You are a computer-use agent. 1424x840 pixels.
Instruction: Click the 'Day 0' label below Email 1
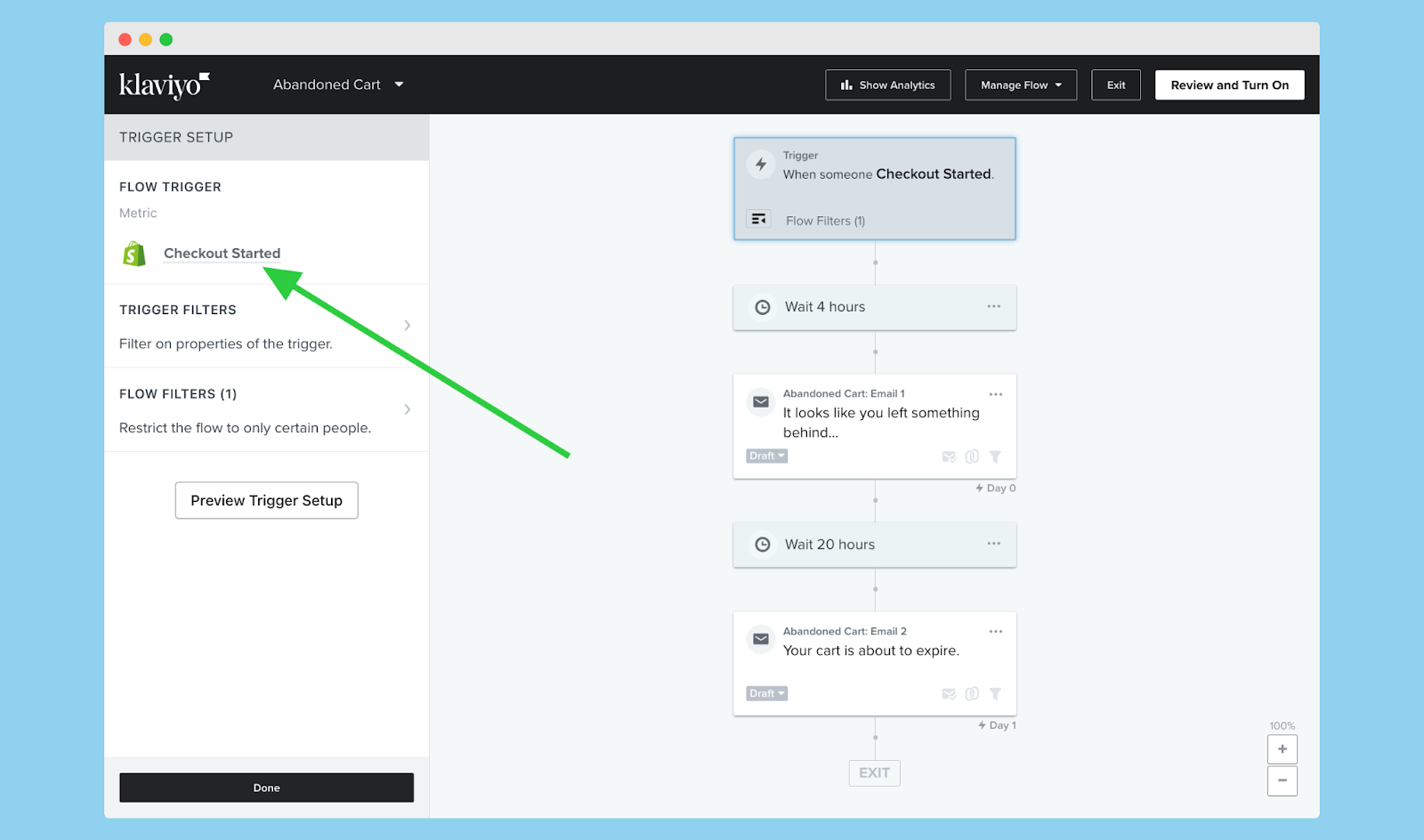[996, 489]
